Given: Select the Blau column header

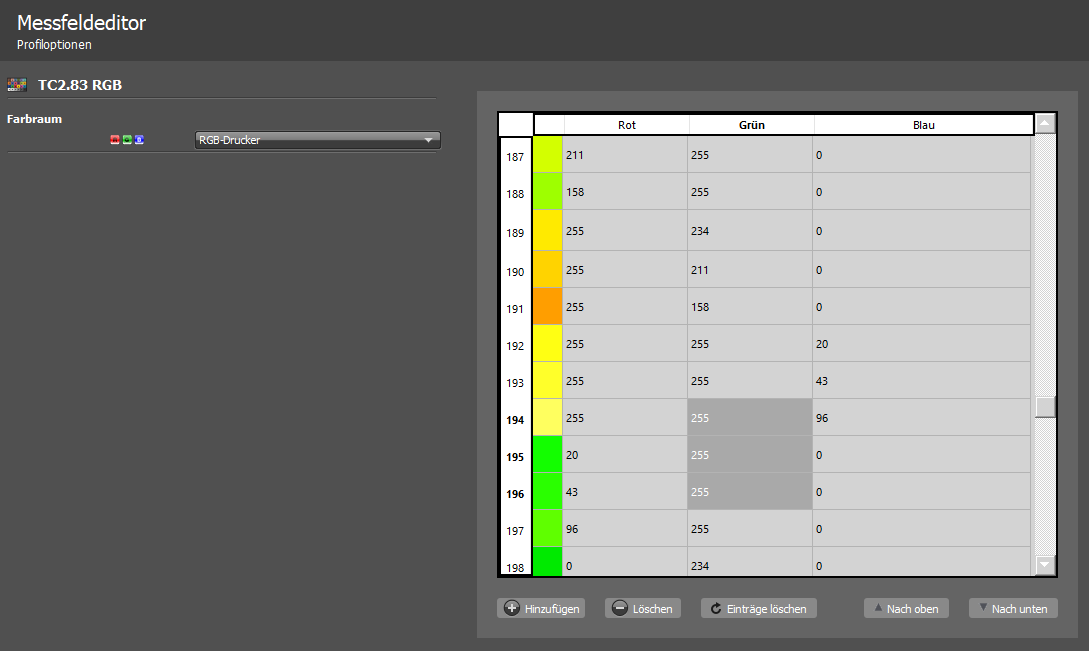Looking at the screenshot, I should [923, 125].
